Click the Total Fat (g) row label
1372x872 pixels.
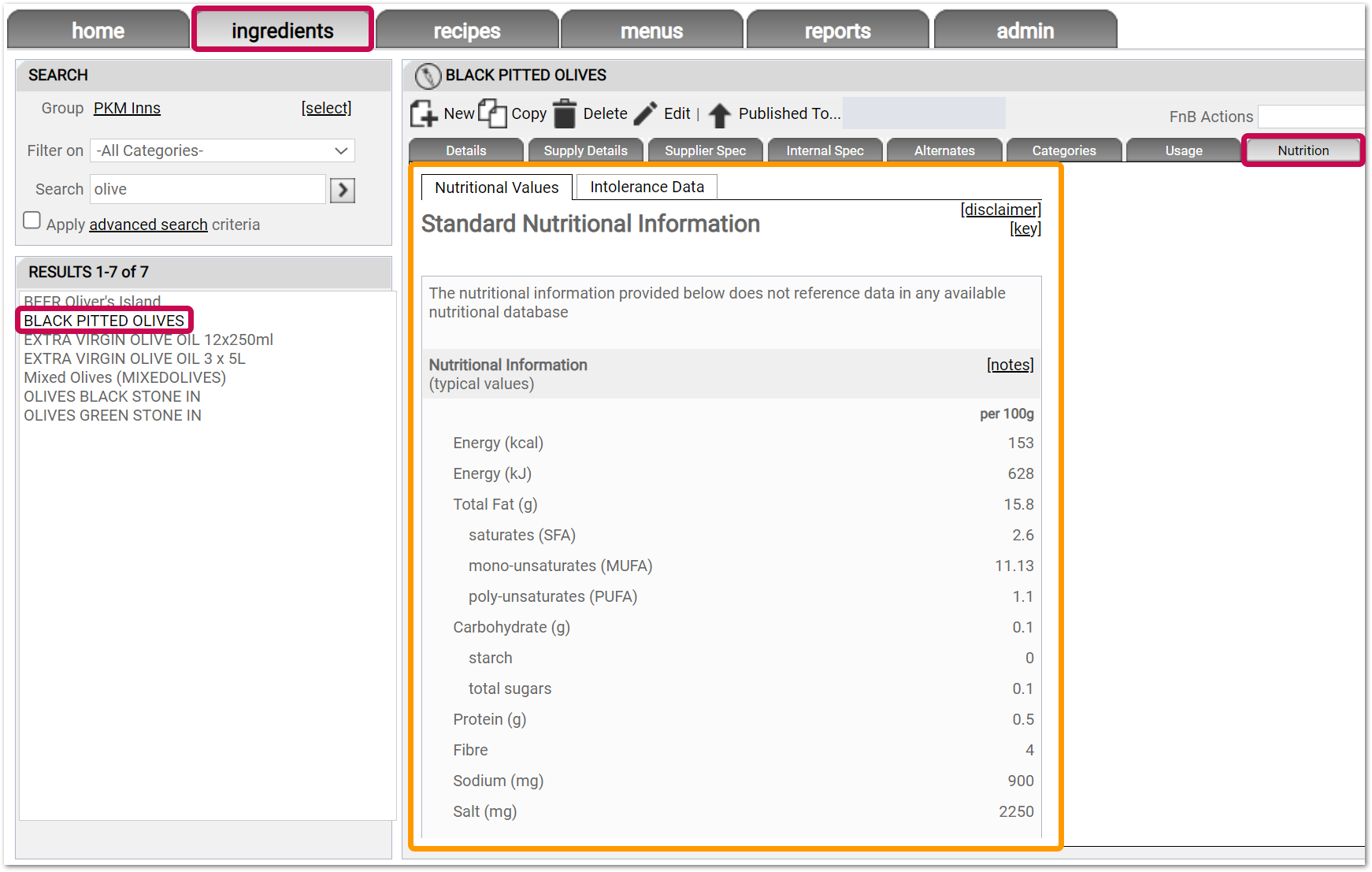tap(495, 504)
